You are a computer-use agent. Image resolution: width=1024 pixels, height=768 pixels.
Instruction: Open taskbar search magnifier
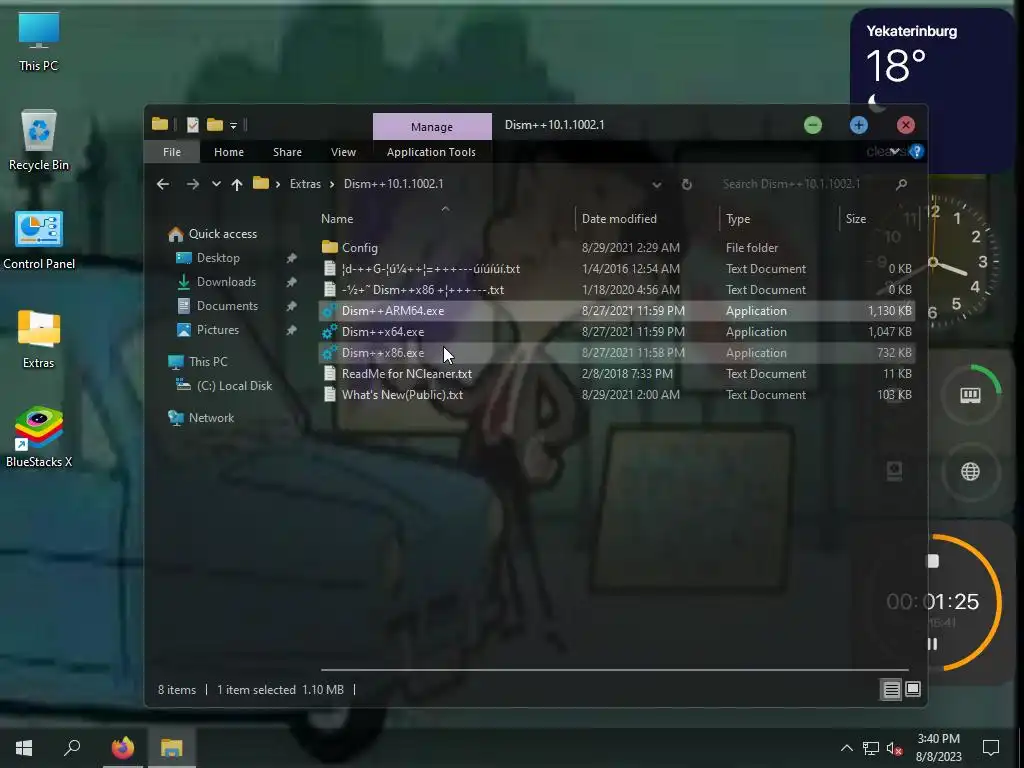(x=72, y=748)
